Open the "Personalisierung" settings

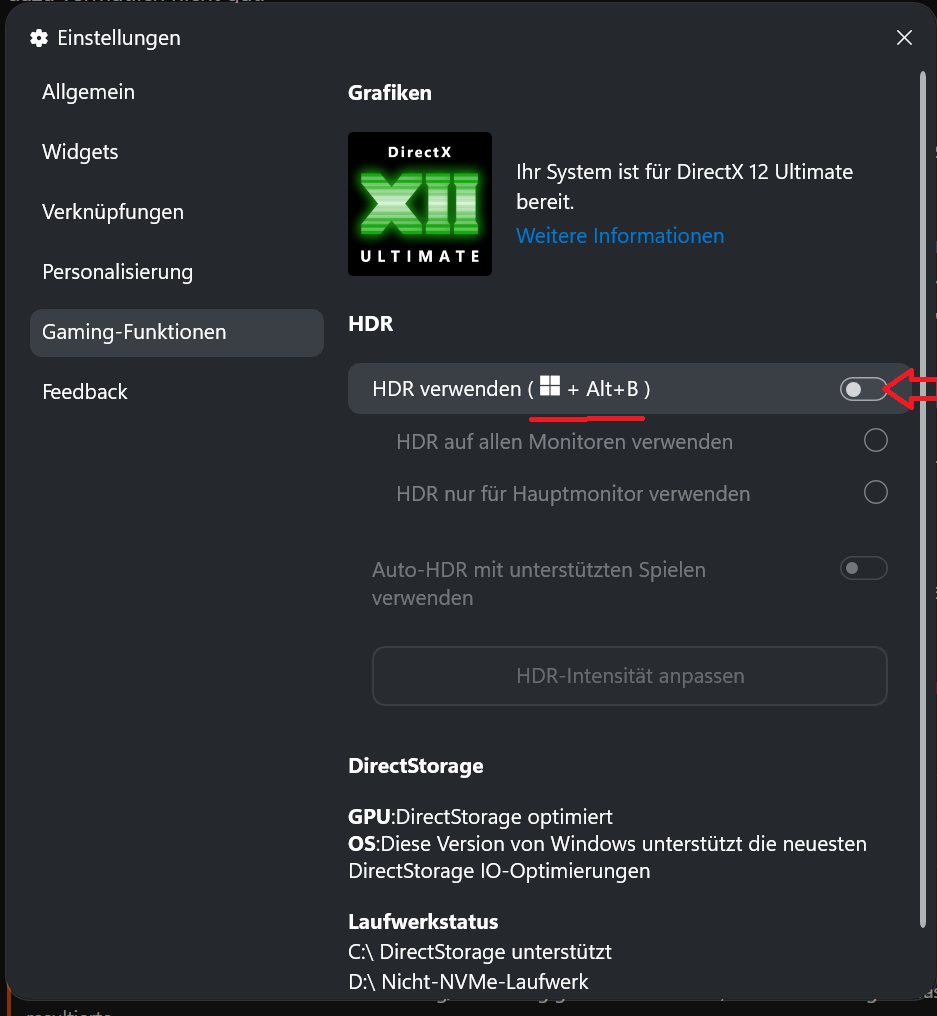(x=117, y=272)
